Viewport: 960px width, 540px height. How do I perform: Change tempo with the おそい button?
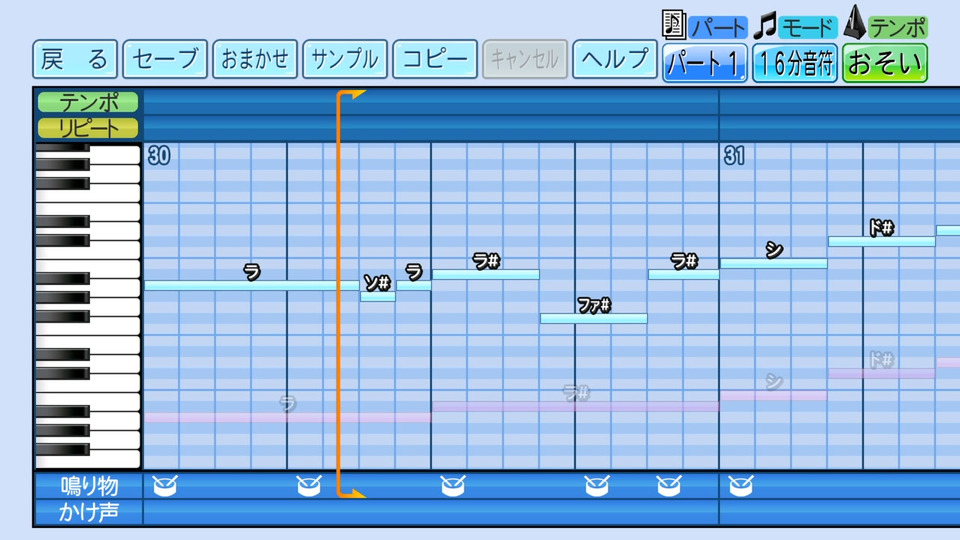coord(885,63)
